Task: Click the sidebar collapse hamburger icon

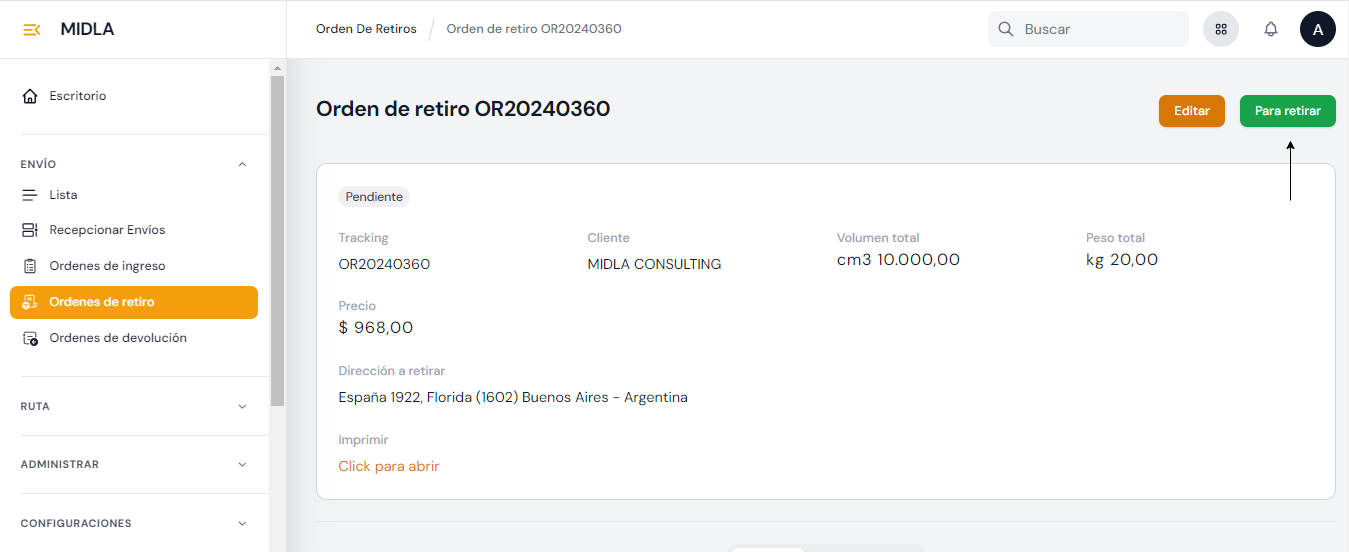Action: click(x=31, y=29)
